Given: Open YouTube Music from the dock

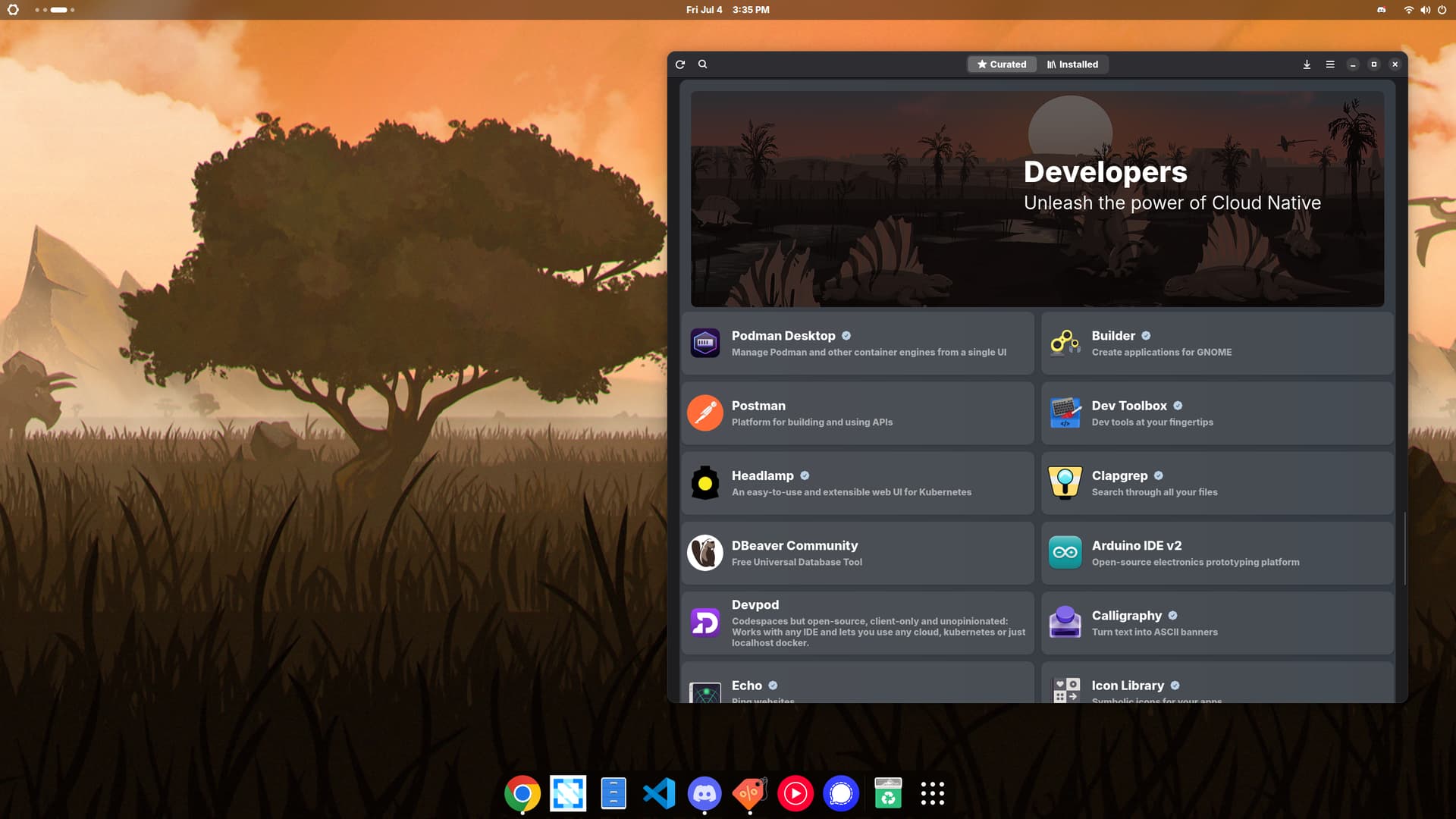Looking at the screenshot, I should (795, 793).
